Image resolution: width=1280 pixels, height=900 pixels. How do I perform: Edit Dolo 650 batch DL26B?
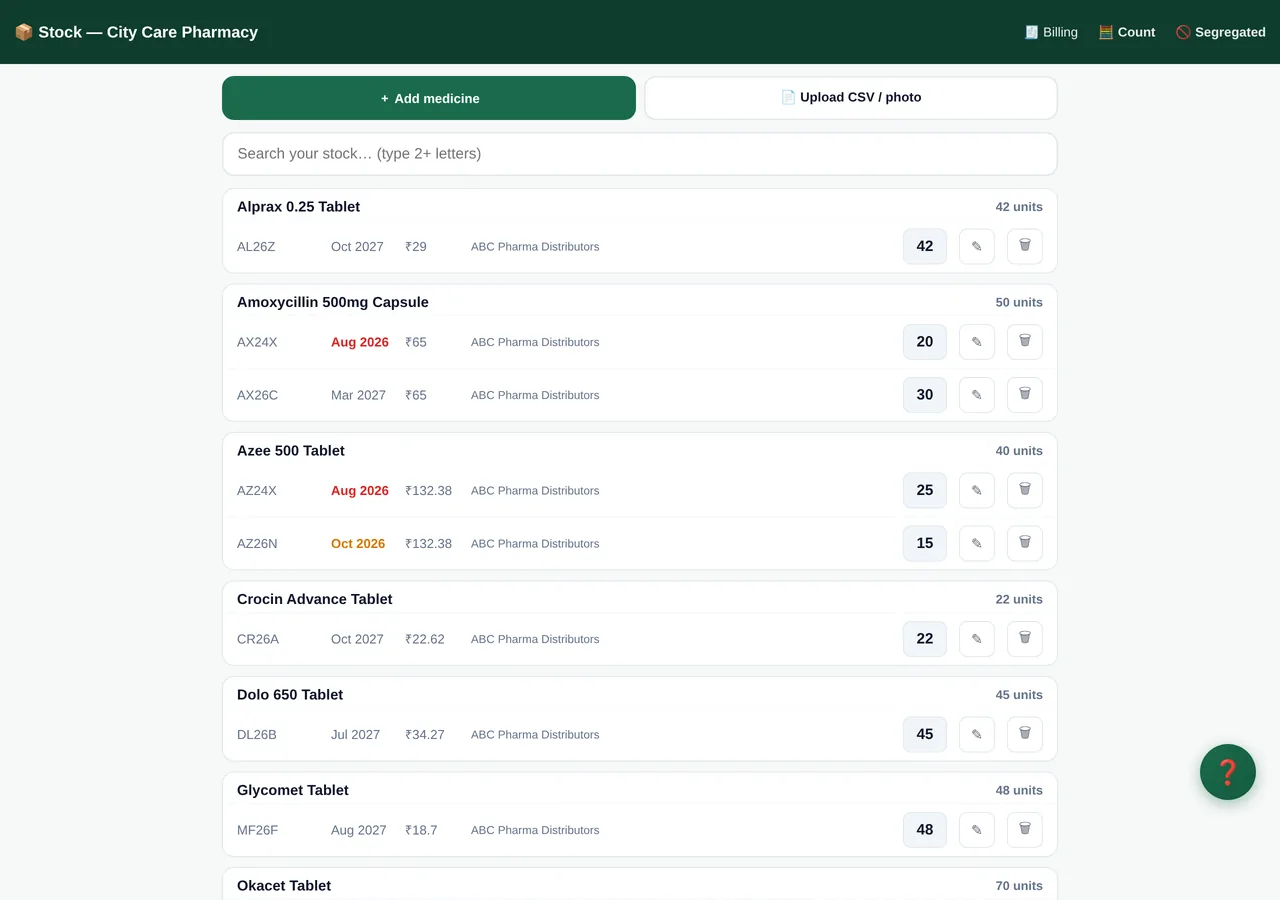(x=977, y=735)
